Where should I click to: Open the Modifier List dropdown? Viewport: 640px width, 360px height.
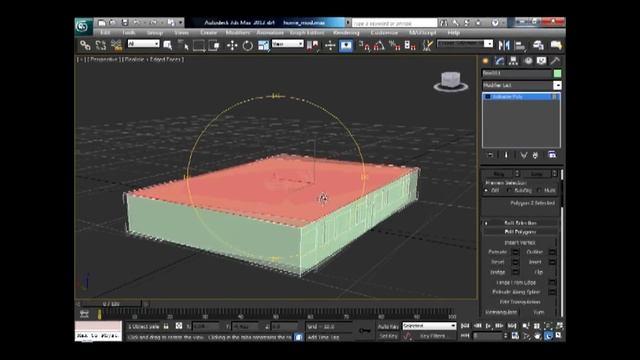pos(522,85)
